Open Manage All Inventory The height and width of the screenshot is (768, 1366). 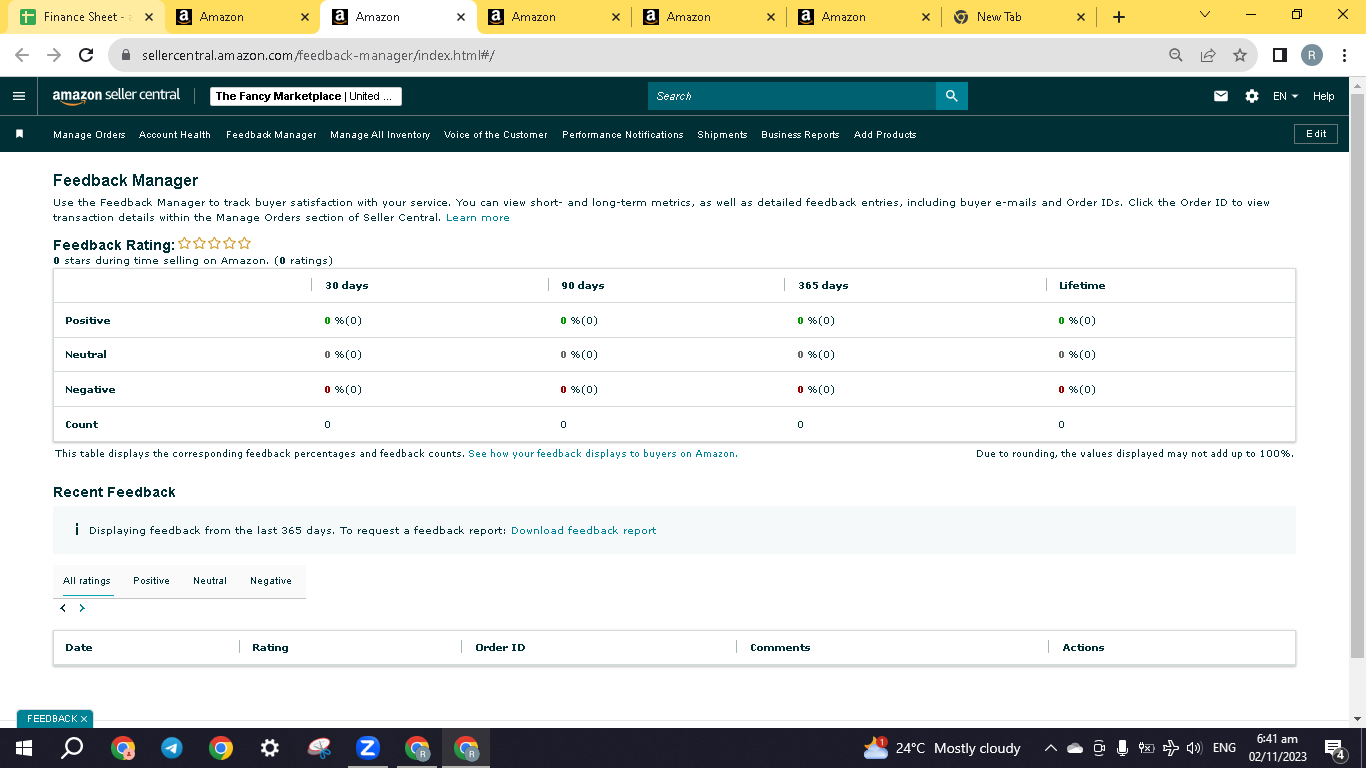380,135
